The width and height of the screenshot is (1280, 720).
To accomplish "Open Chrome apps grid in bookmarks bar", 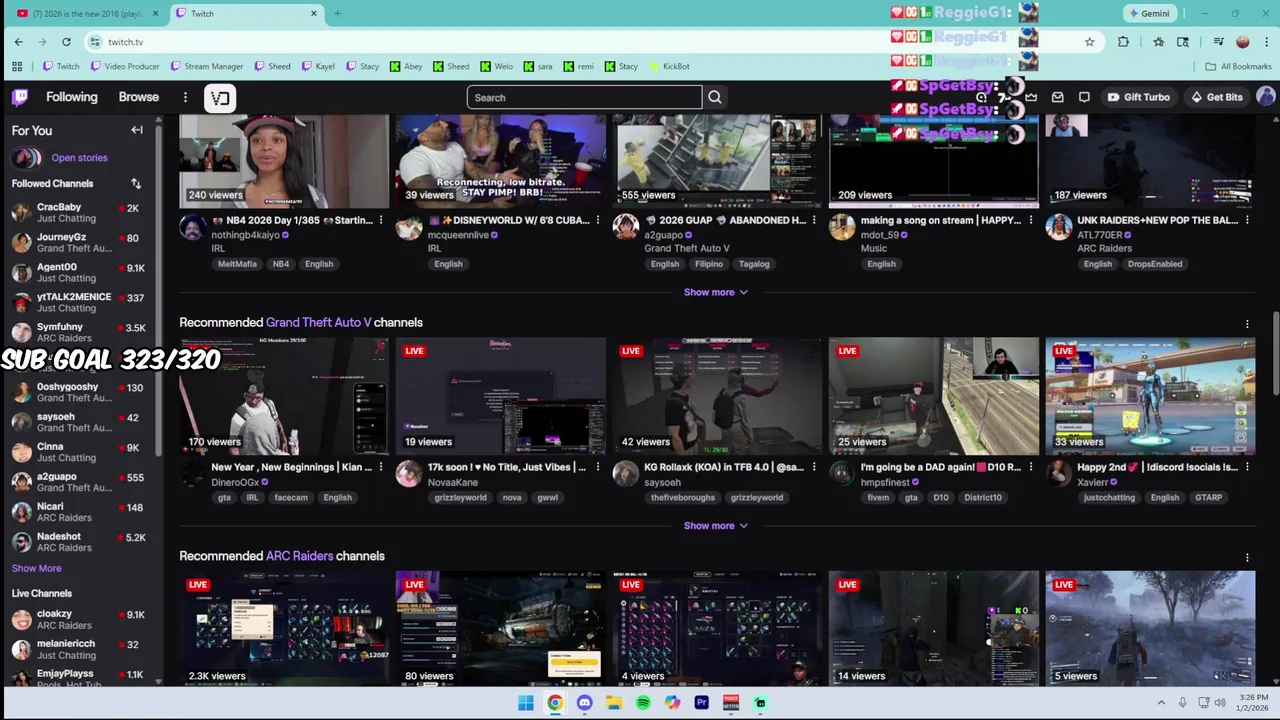I will pyautogui.click(x=16, y=66).
